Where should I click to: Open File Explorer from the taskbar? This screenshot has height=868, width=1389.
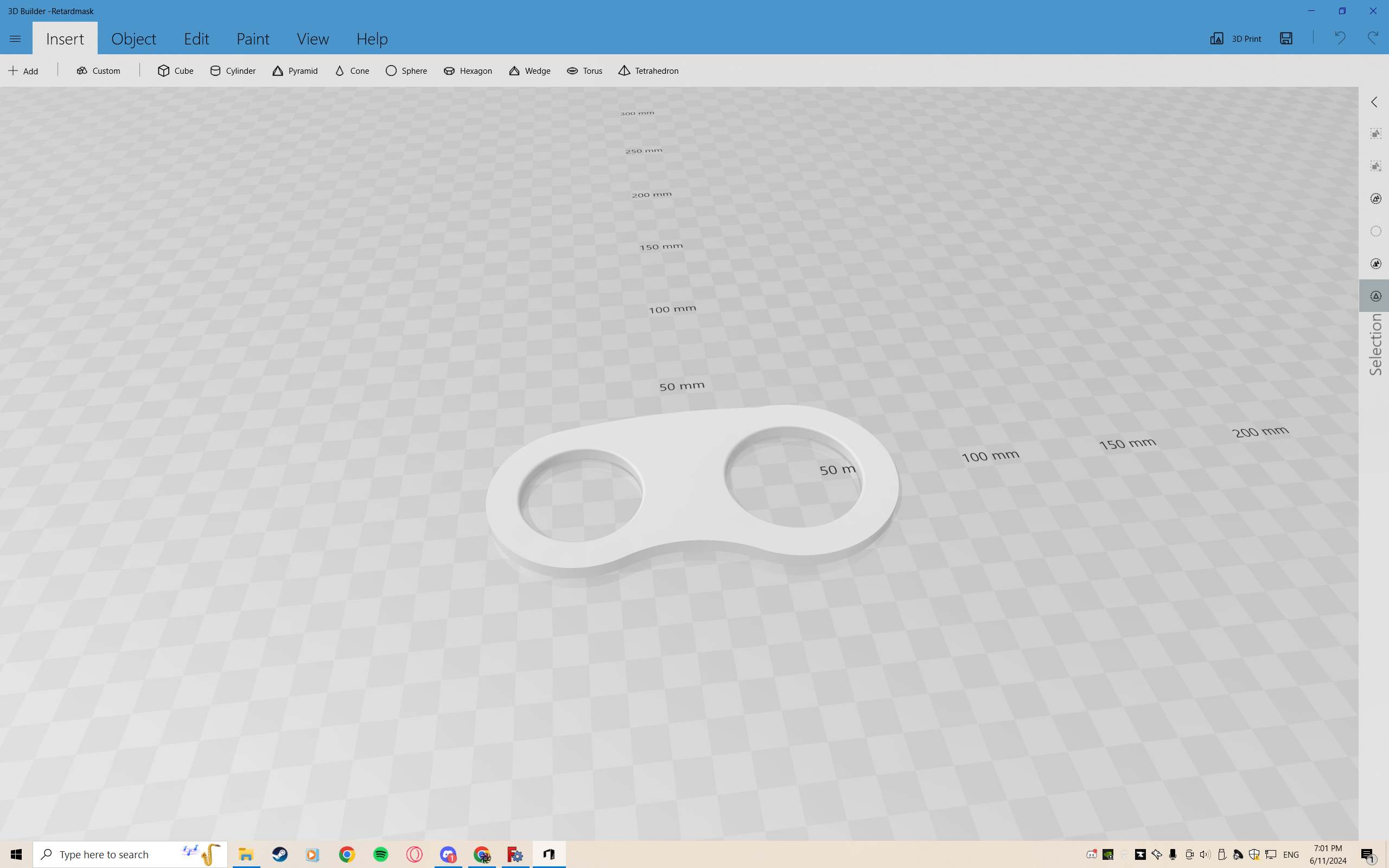point(246,854)
